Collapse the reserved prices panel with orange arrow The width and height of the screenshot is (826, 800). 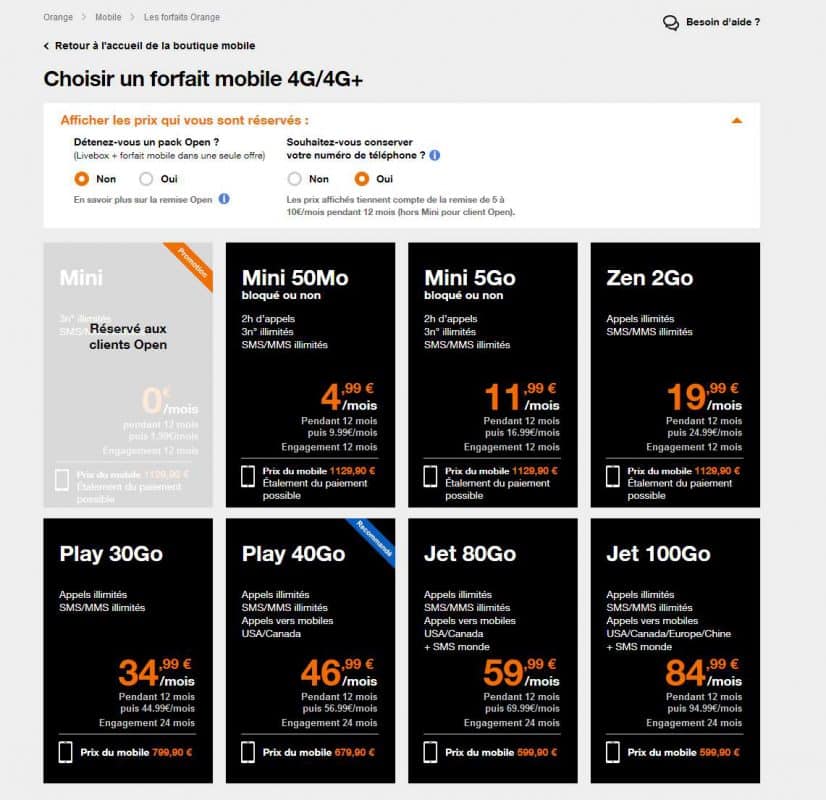click(737, 120)
